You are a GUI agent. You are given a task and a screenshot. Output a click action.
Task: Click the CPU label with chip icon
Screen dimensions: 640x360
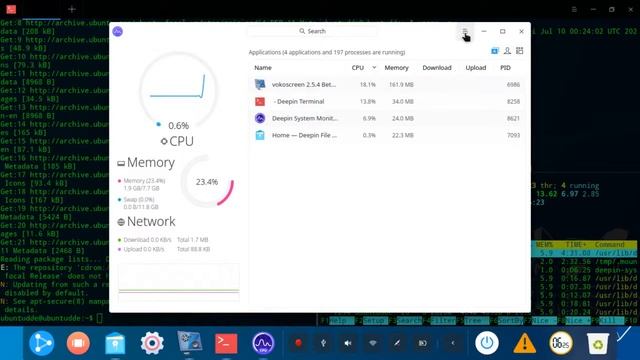click(x=177, y=141)
